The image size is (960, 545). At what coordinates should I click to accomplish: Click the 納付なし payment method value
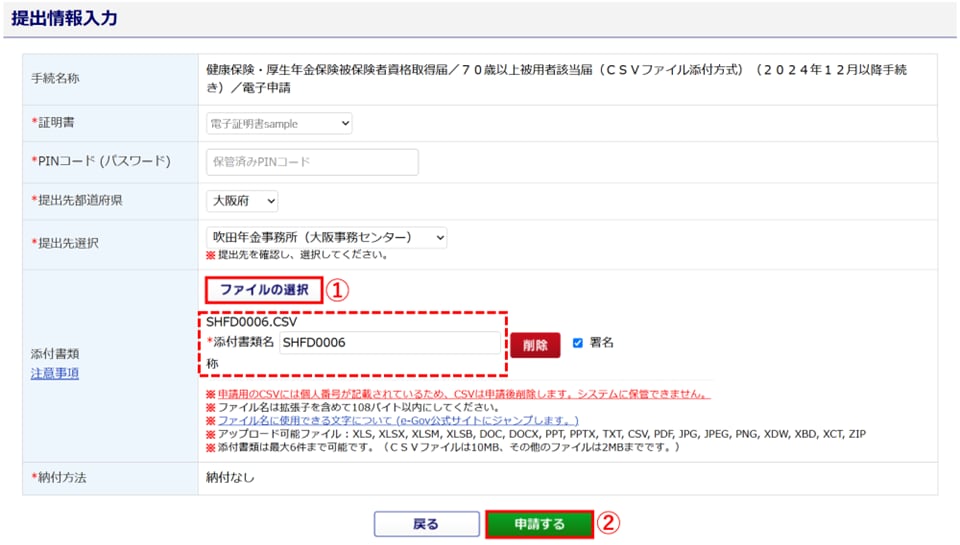231,477
